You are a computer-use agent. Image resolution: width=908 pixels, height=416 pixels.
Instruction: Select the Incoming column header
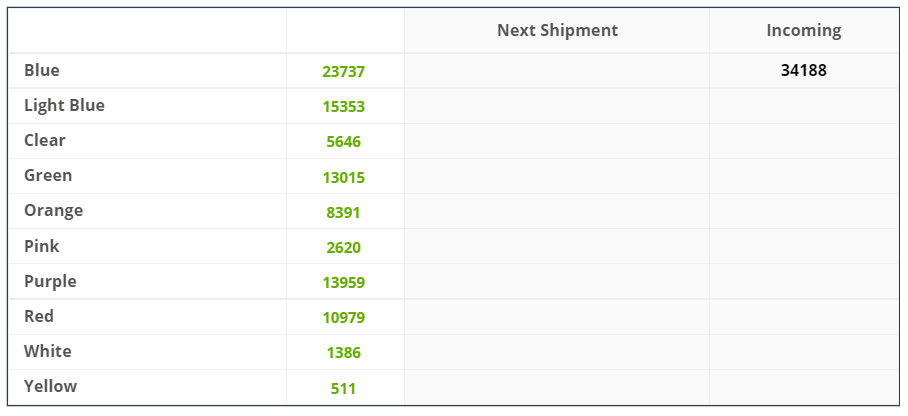[x=804, y=30]
